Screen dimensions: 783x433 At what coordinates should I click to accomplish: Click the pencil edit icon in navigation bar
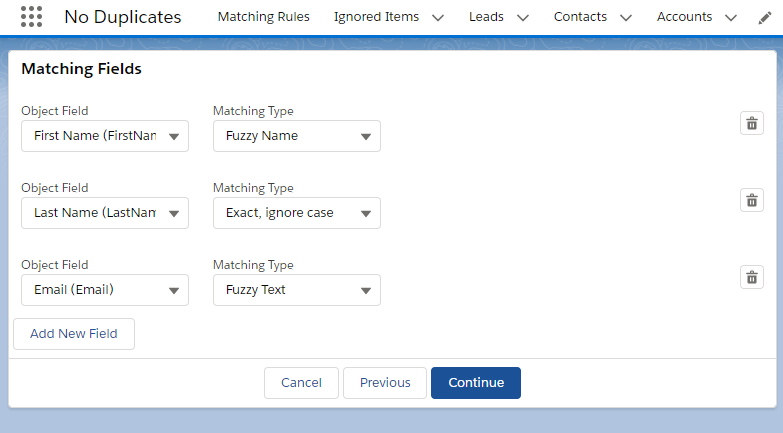point(765,17)
